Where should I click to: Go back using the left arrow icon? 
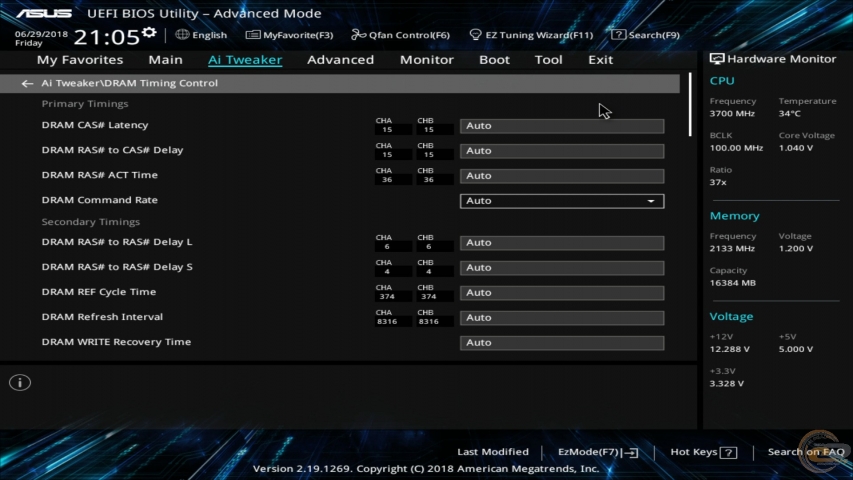[27, 83]
